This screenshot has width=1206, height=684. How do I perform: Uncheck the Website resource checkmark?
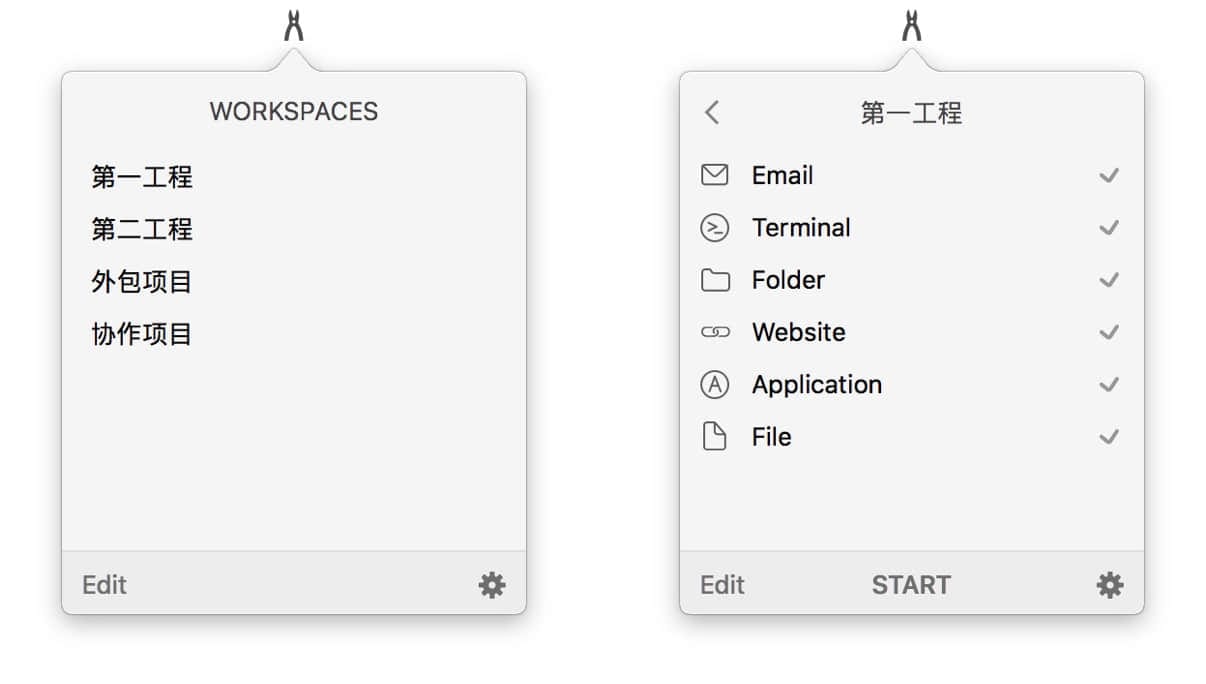click(1109, 332)
